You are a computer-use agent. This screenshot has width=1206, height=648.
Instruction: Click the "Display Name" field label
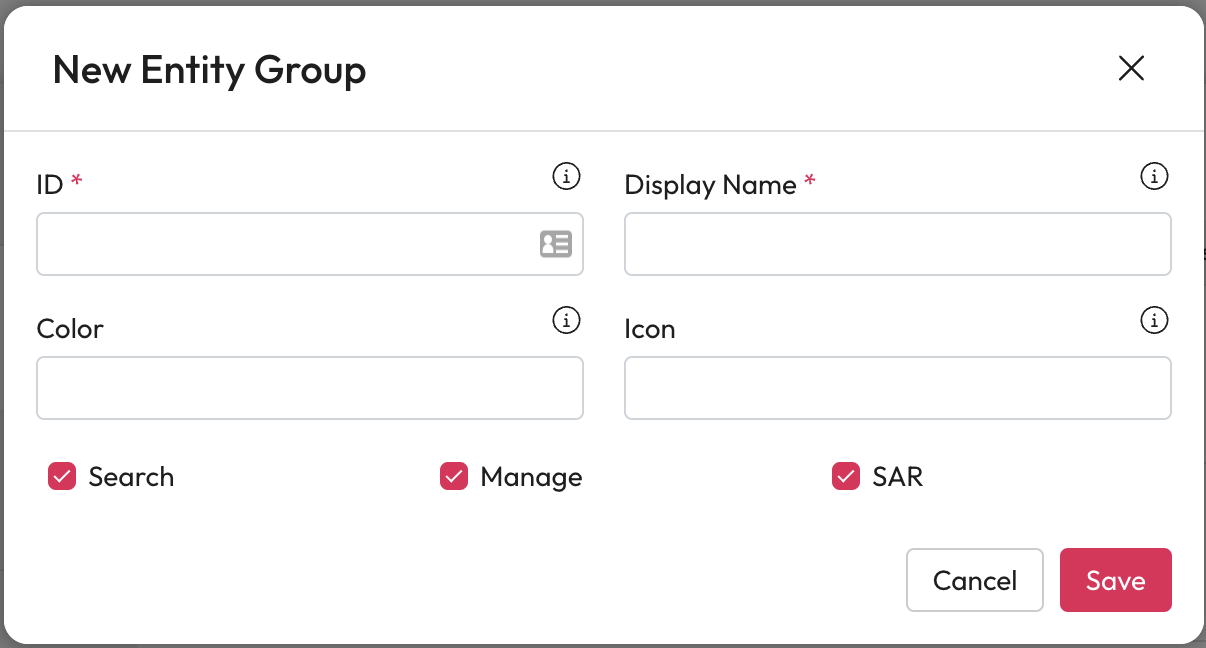click(710, 185)
